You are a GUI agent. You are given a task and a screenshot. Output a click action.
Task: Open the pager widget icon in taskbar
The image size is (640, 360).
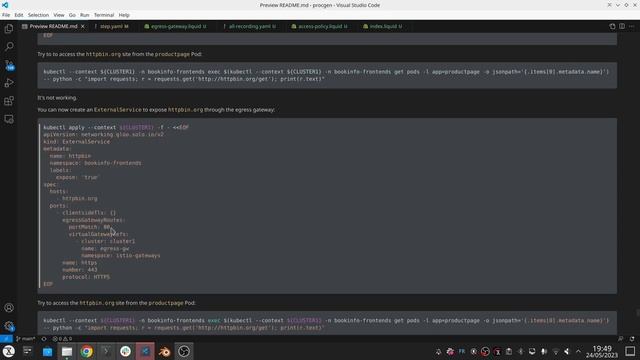point(27,351)
